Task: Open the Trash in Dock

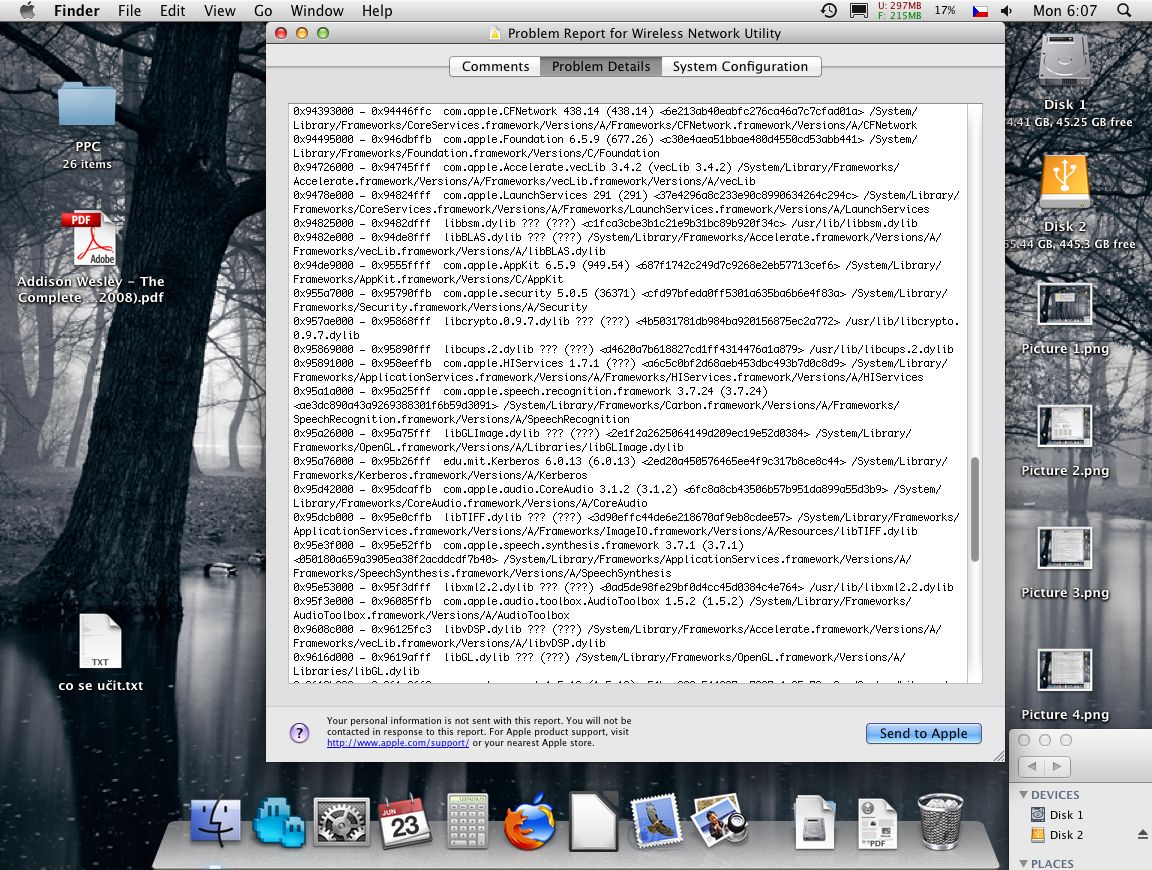Action: [940, 822]
